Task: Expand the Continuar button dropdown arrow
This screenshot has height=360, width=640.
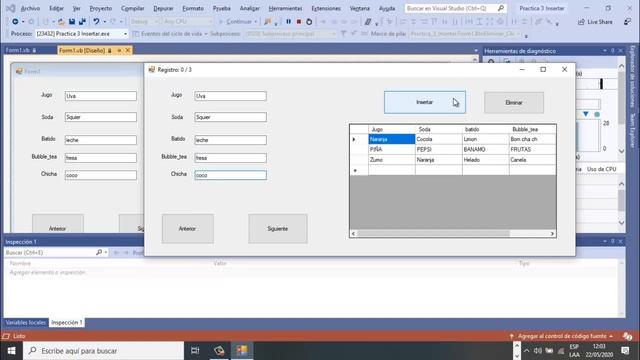Action: (x=256, y=22)
